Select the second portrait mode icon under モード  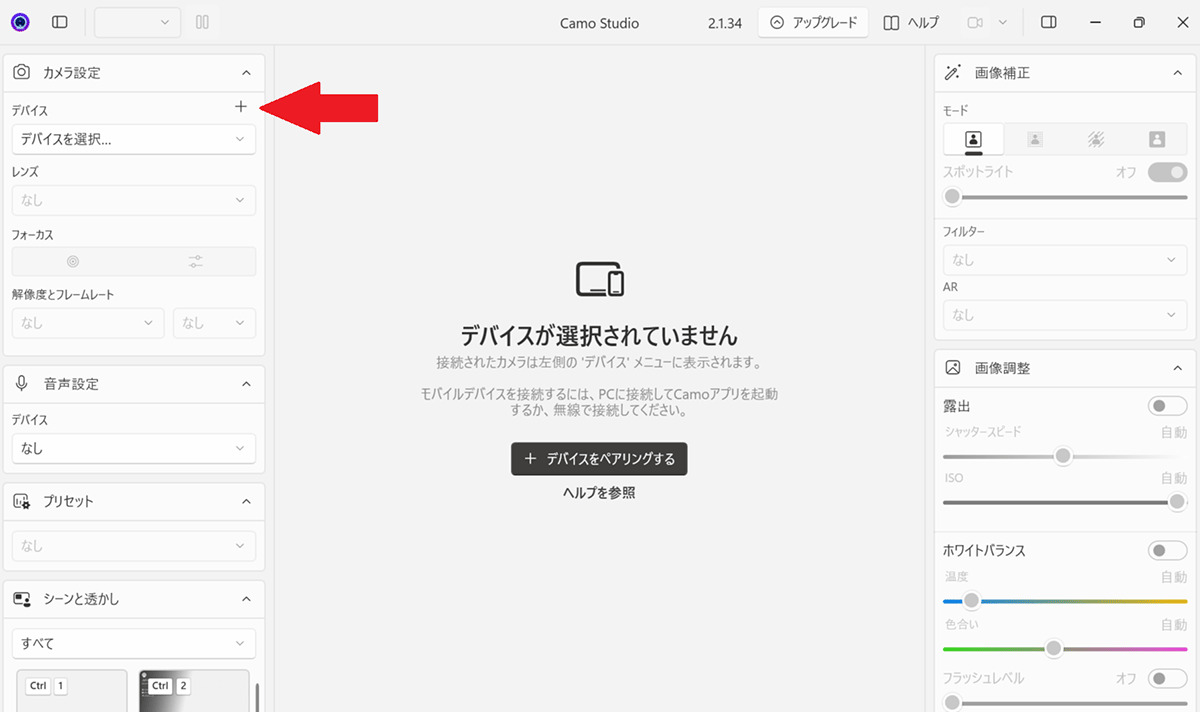click(x=1035, y=140)
